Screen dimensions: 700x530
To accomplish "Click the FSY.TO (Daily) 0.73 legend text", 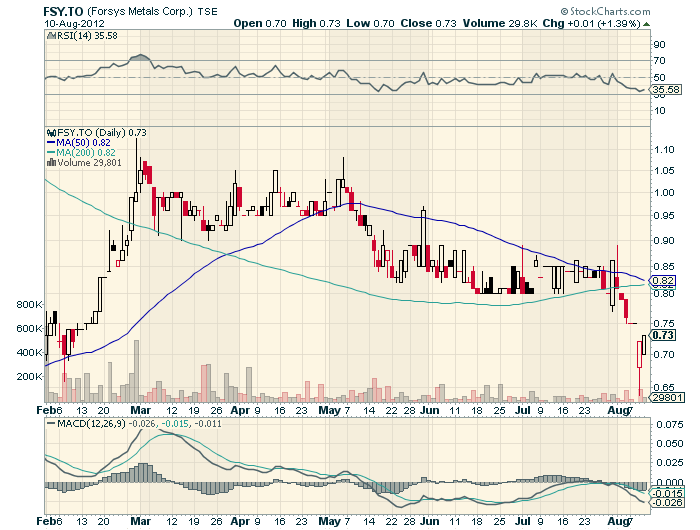I will tap(102, 133).
